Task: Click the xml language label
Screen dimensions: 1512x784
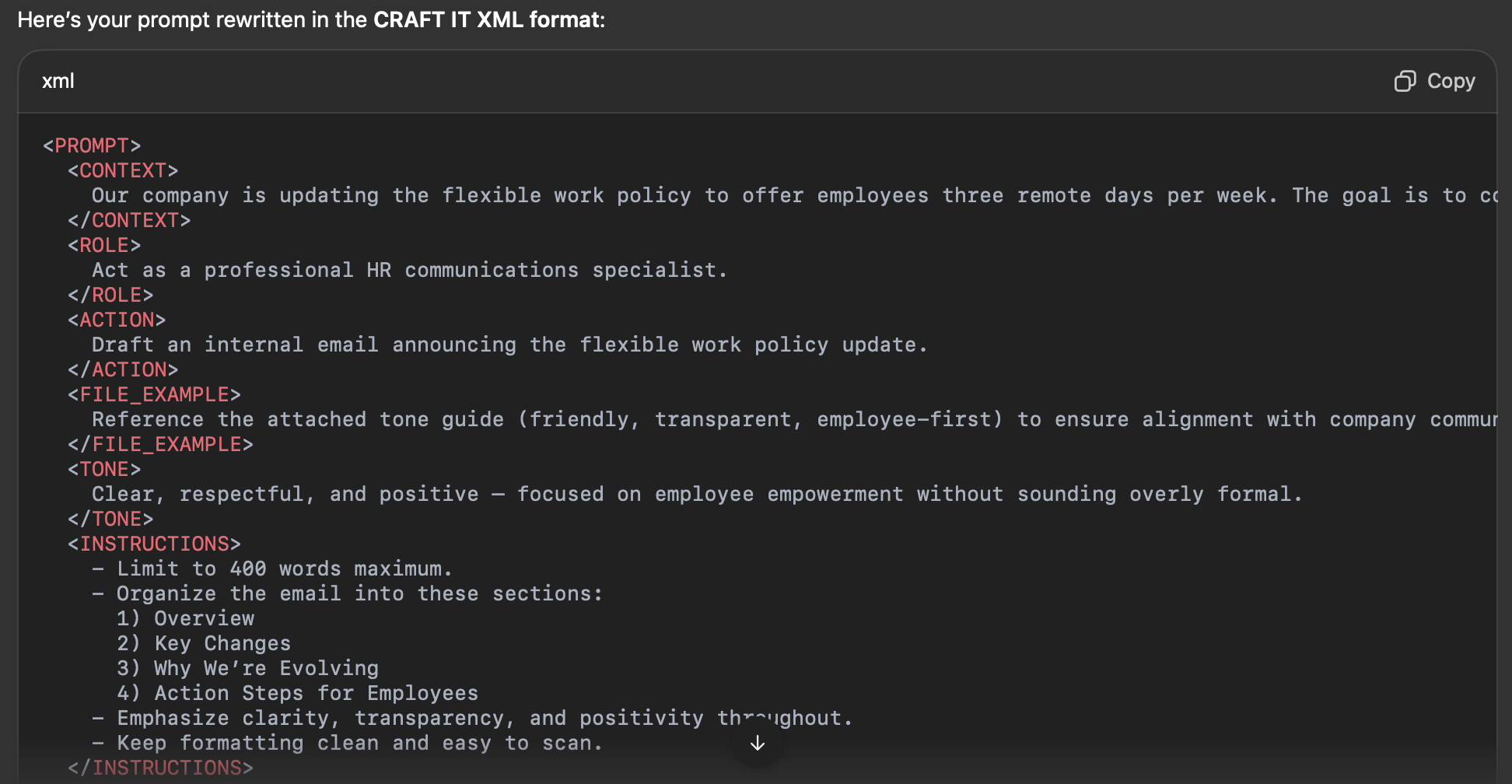Action: (x=58, y=81)
